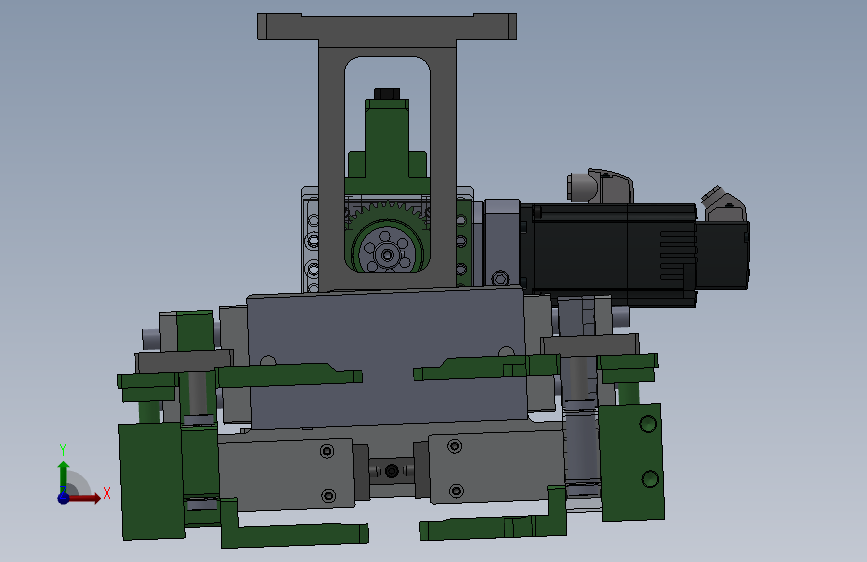The width and height of the screenshot is (867, 562).
Task: Select the black servo motor body
Action: [608, 254]
